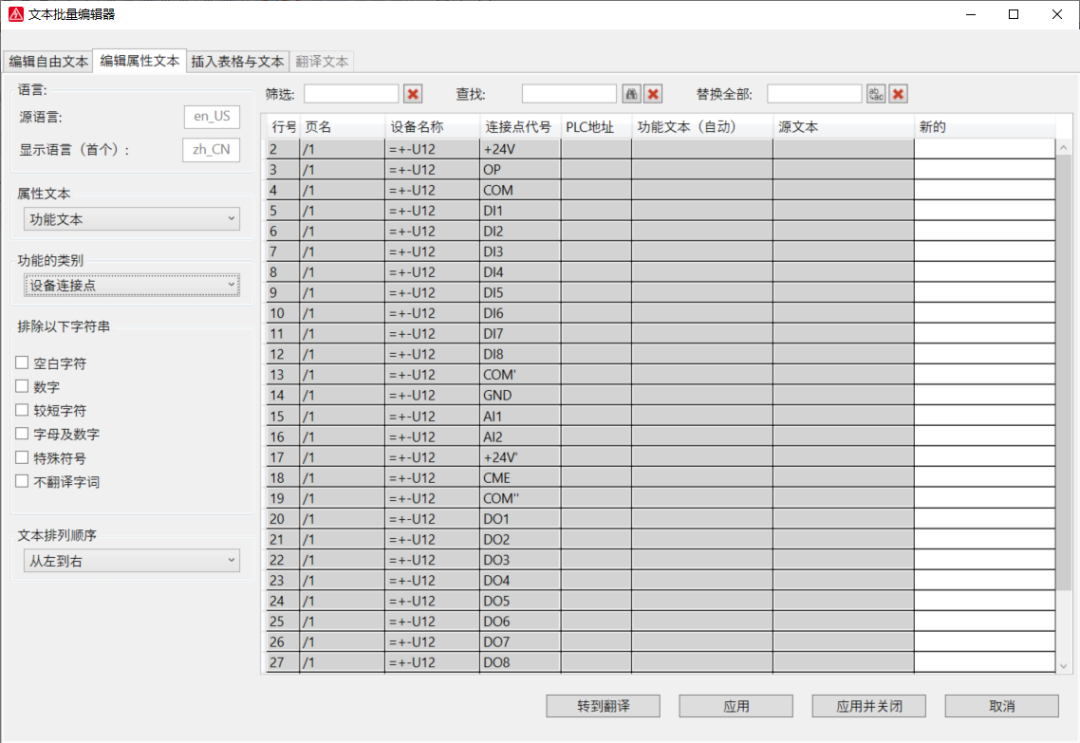
Task: Click the =+-U12 device name in row 10
Action: (432, 313)
